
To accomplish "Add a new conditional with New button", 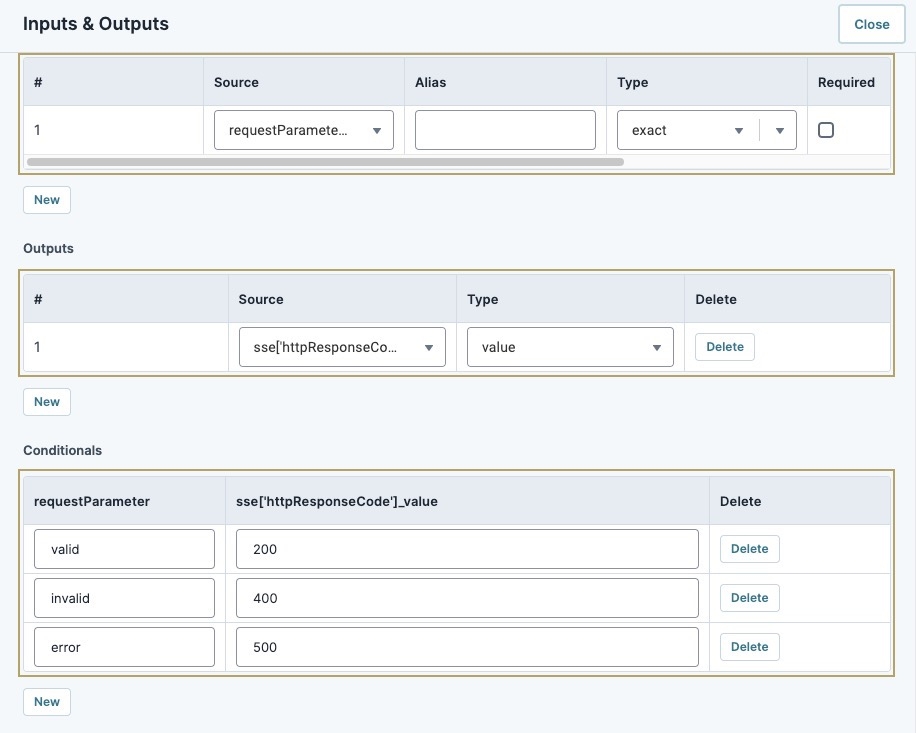I will click(x=47, y=702).
